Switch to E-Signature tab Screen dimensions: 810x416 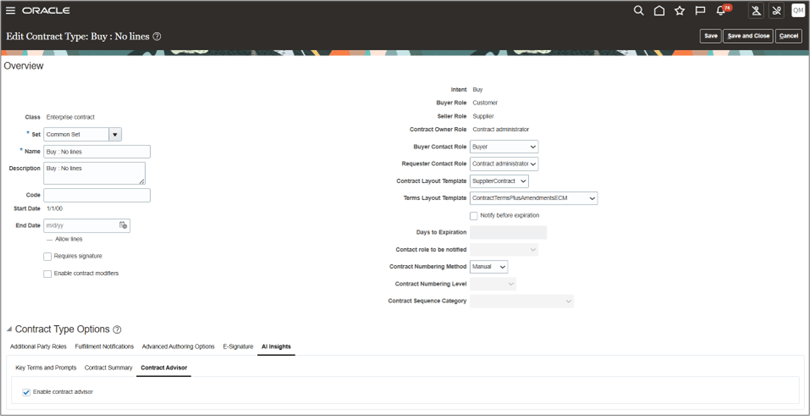click(x=238, y=347)
